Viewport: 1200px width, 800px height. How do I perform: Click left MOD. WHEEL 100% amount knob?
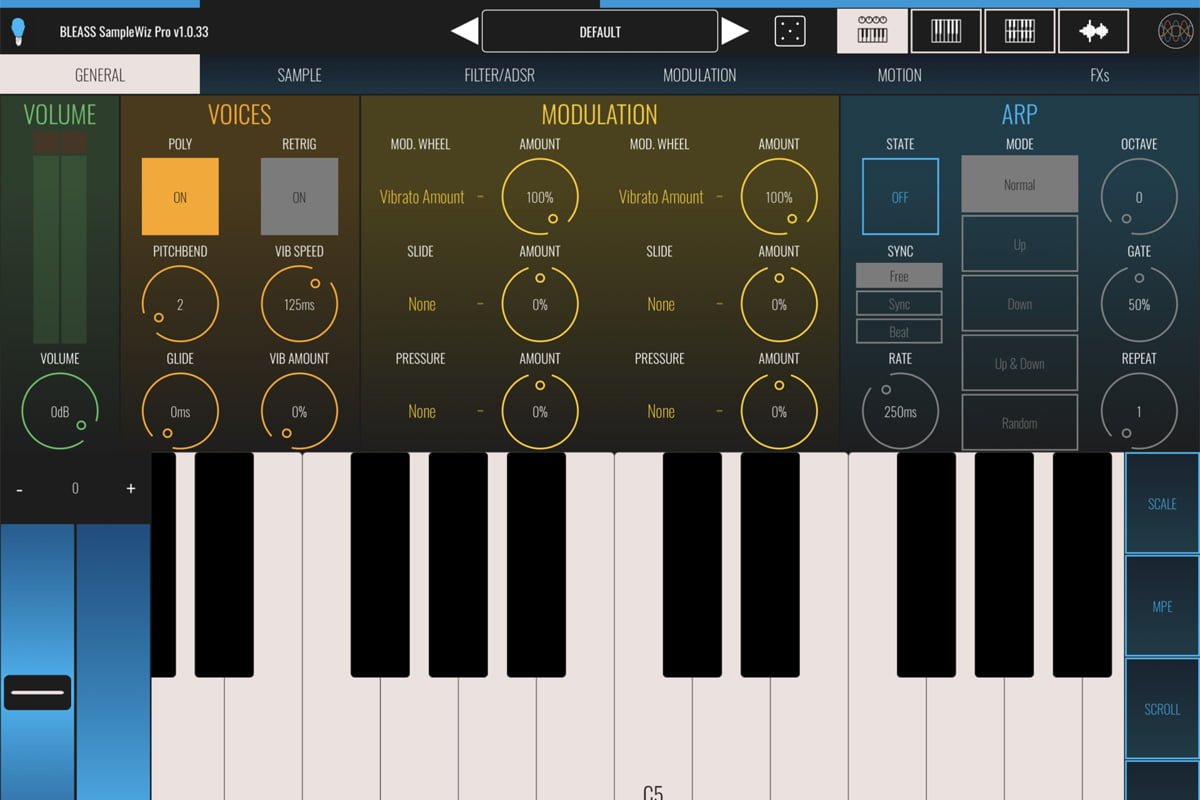pos(540,197)
